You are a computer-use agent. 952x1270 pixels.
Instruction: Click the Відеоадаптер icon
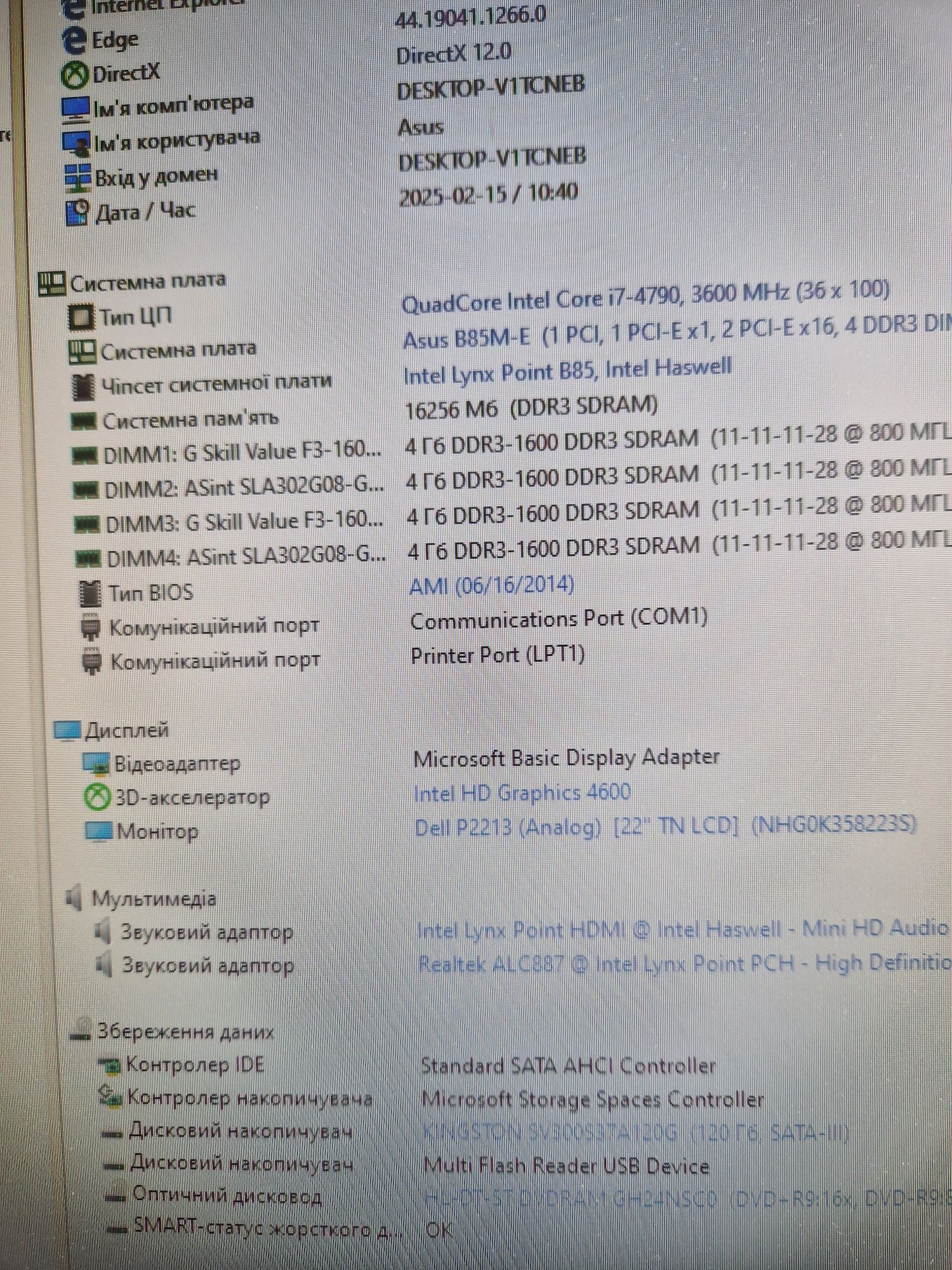pos(97,764)
